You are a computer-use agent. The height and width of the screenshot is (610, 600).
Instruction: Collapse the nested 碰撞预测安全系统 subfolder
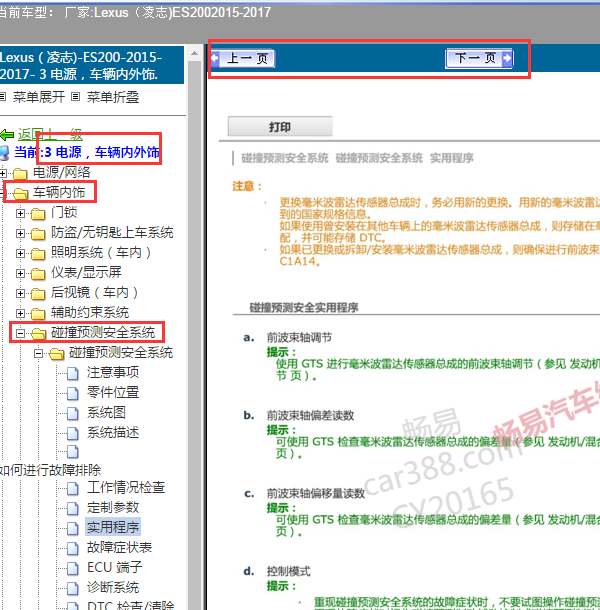pos(38,353)
